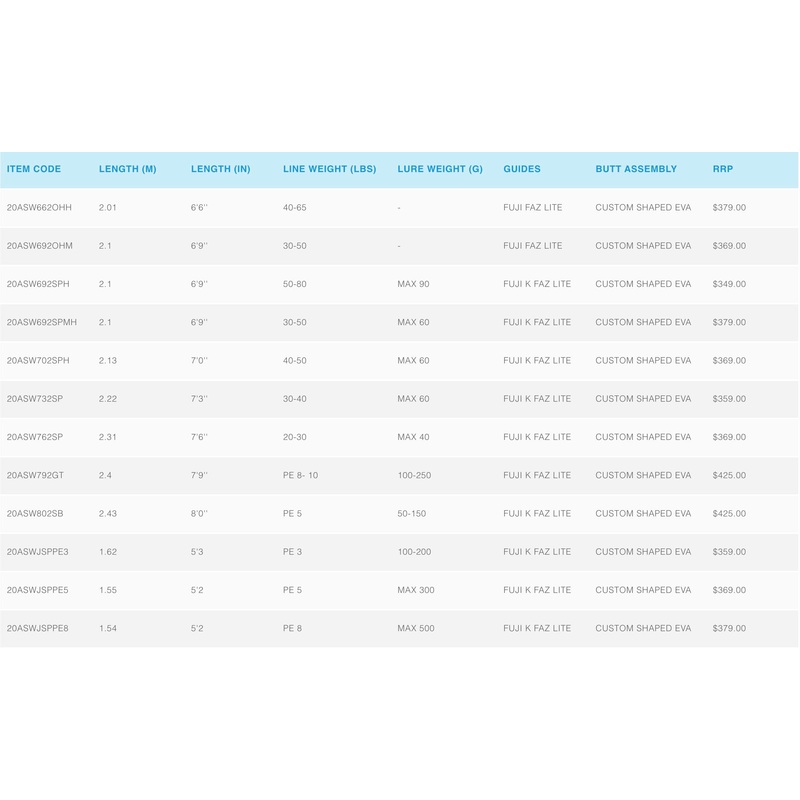Viewport: 800px width, 800px height.
Task: Click the 7'6'' length cell
Action: pos(199,437)
